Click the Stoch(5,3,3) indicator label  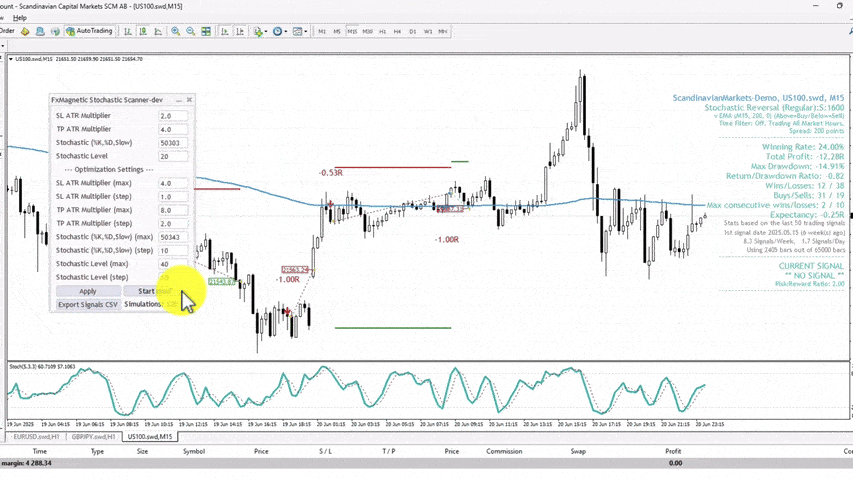tap(42, 366)
